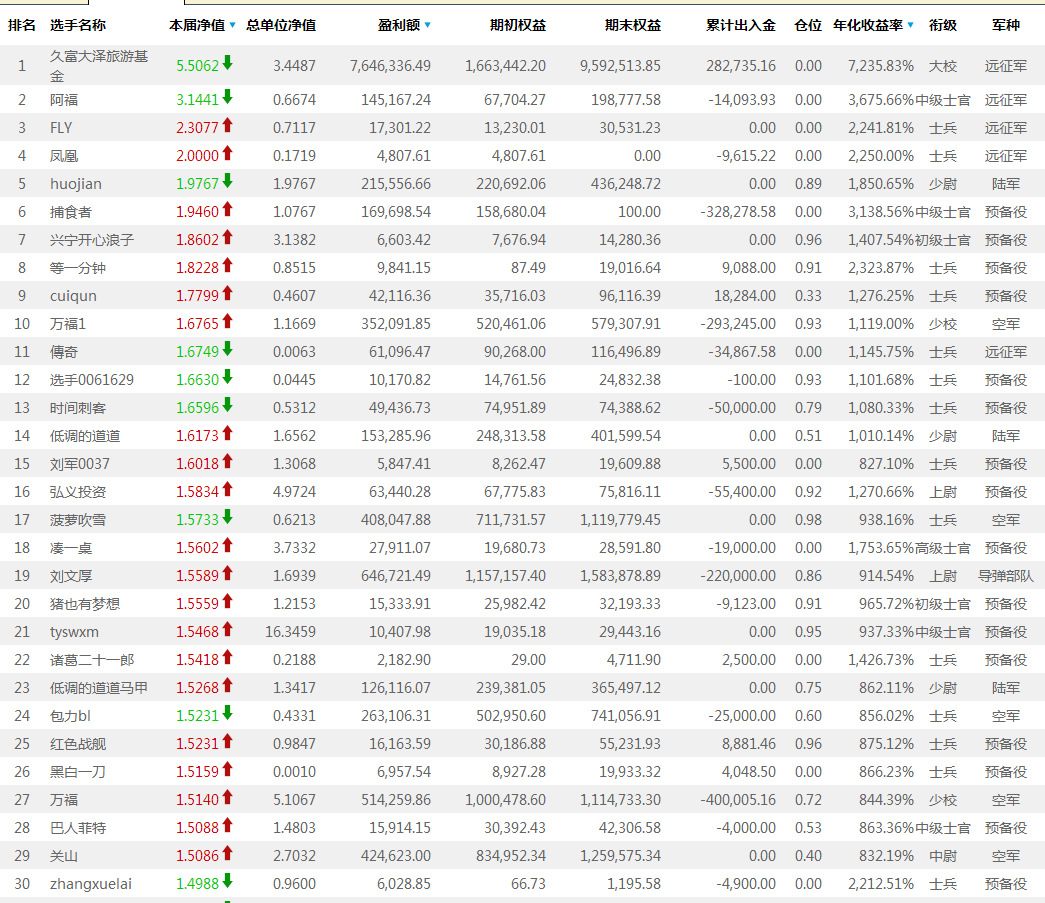Click red up arrow next to 1.5602

[227, 544]
